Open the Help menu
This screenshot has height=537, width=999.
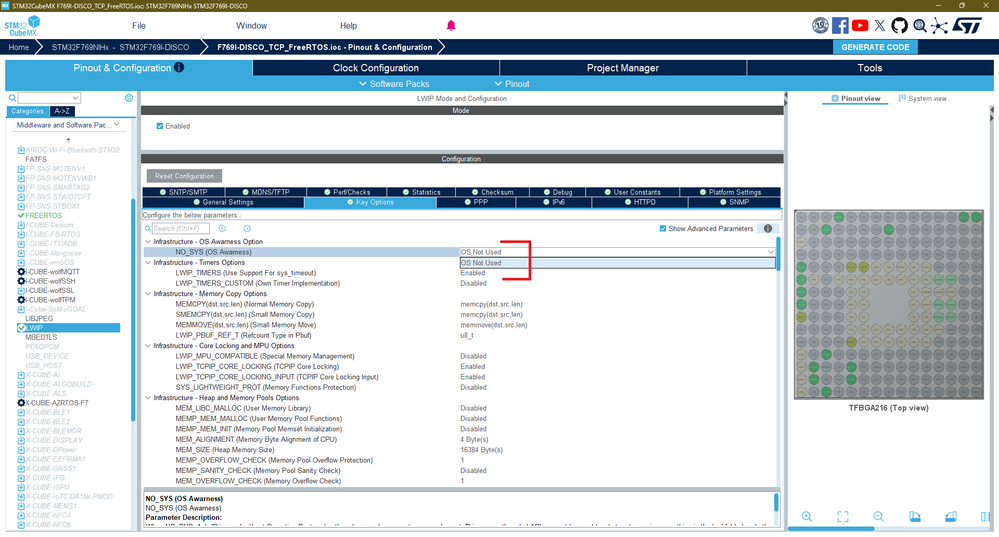[349, 25]
